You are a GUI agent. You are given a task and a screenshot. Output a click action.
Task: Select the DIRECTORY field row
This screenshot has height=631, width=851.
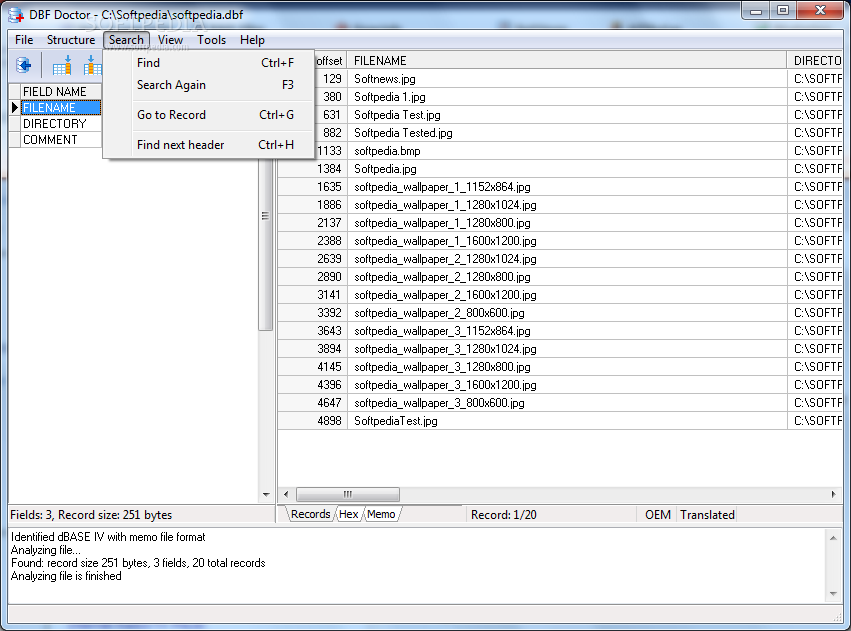61,124
